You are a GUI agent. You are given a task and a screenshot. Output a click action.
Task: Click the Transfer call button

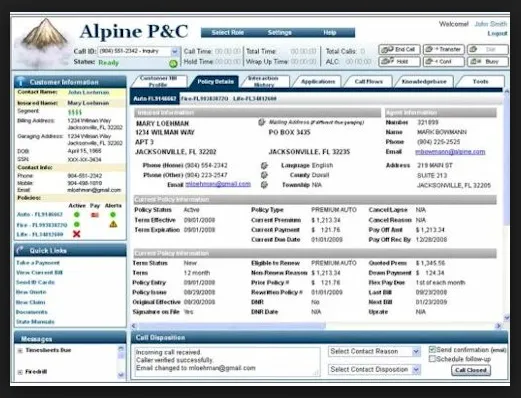tap(444, 50)
